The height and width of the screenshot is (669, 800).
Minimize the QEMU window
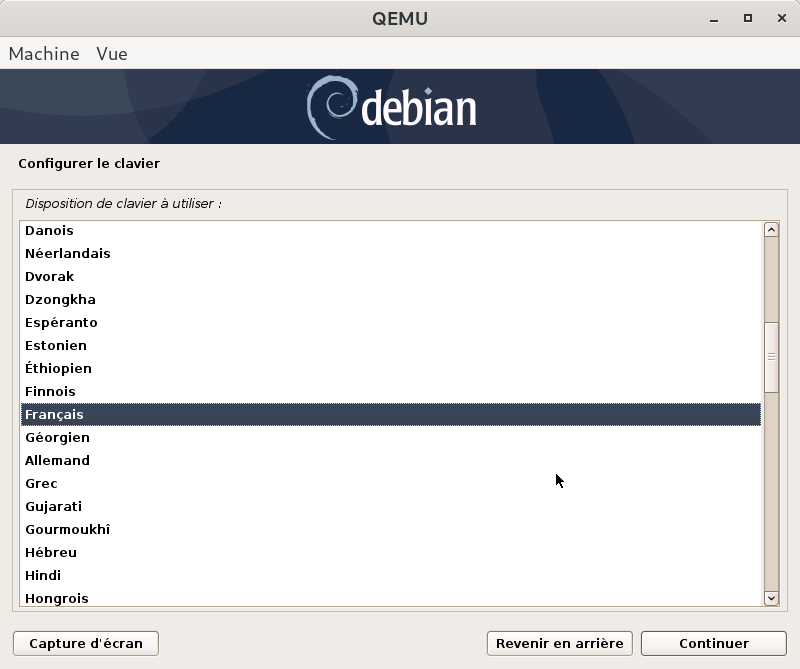(x=714, y=18)
